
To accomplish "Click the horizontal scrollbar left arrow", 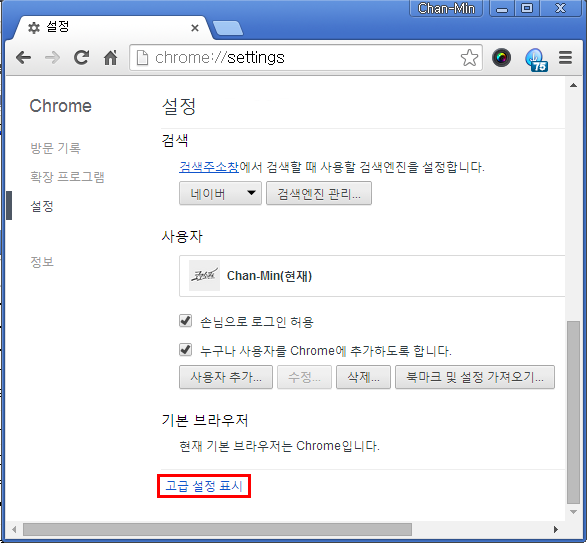I will tap(14, 530).
